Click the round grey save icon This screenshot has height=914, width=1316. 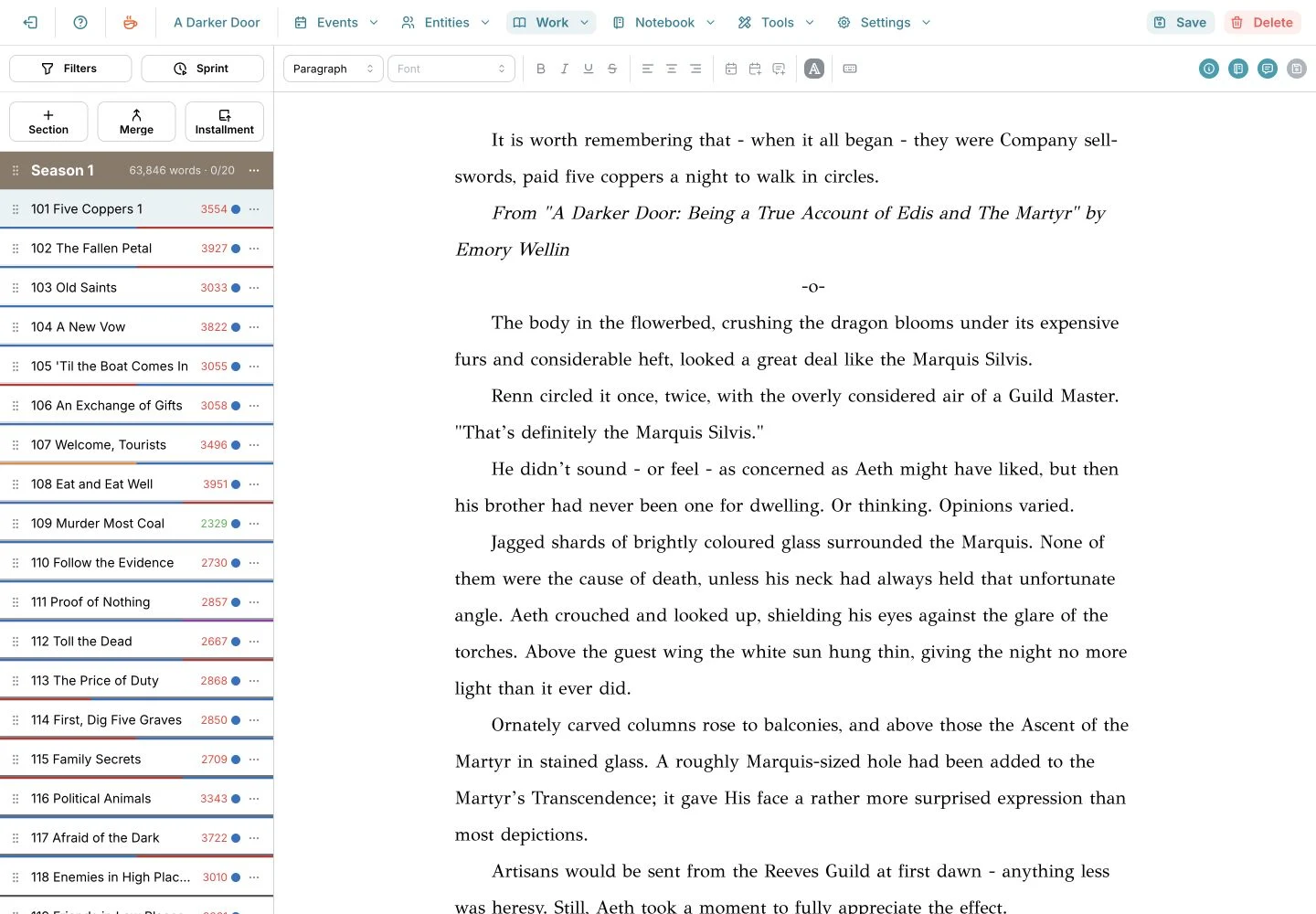tap(1297, 69)
